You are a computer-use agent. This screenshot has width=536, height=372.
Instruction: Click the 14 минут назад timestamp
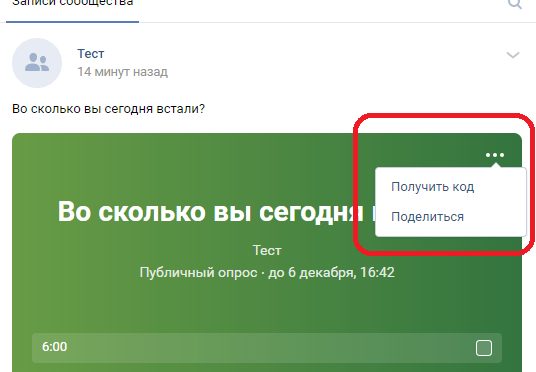[122, 72]
